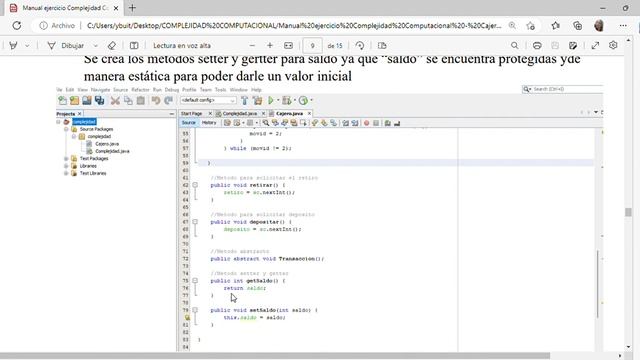Click the Build hammer icon
The height and width of the screenshot is (360, 640).
[244, 100]
